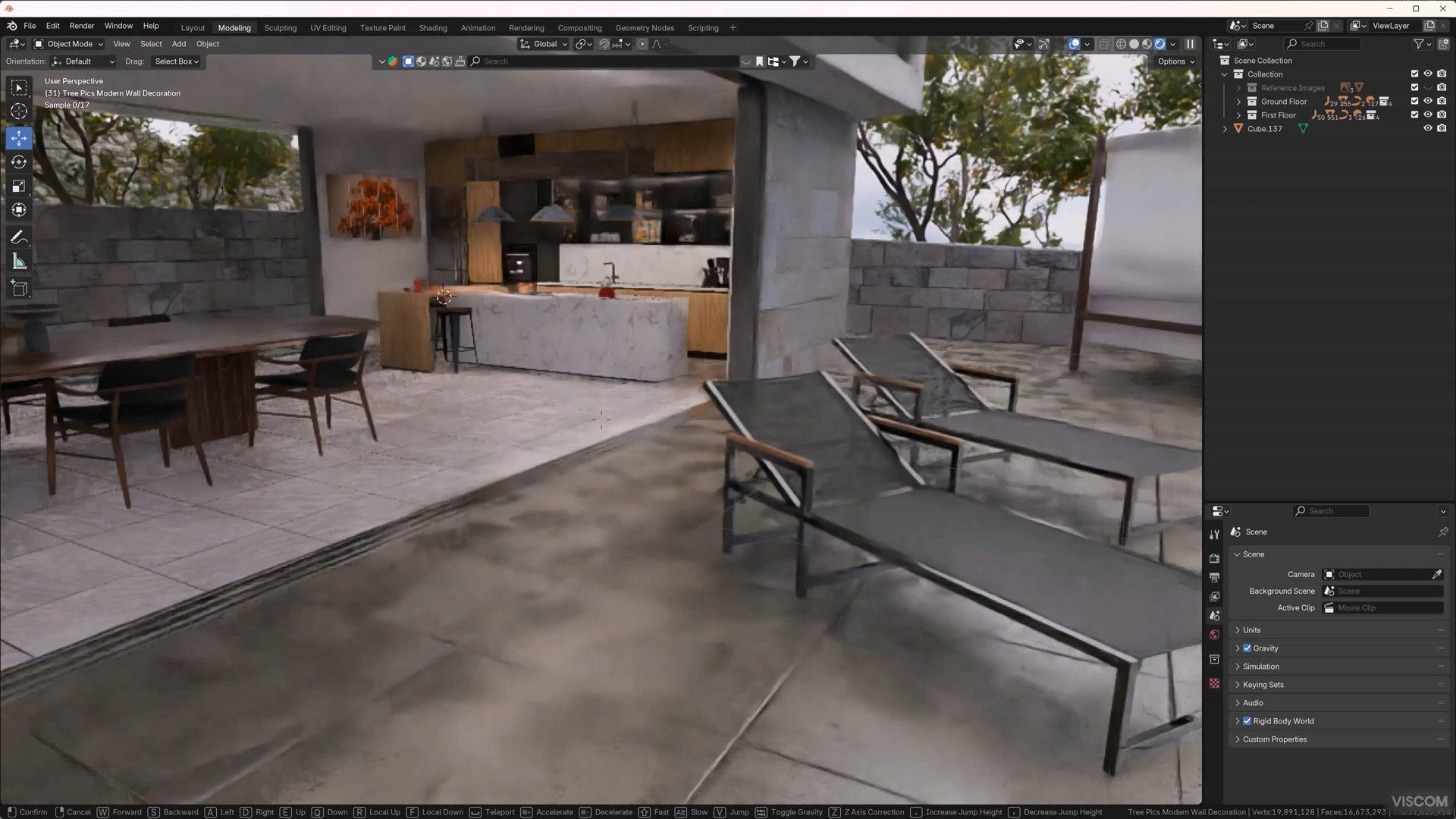
Task: Select the Rotate tool
Action: point(19,162)
